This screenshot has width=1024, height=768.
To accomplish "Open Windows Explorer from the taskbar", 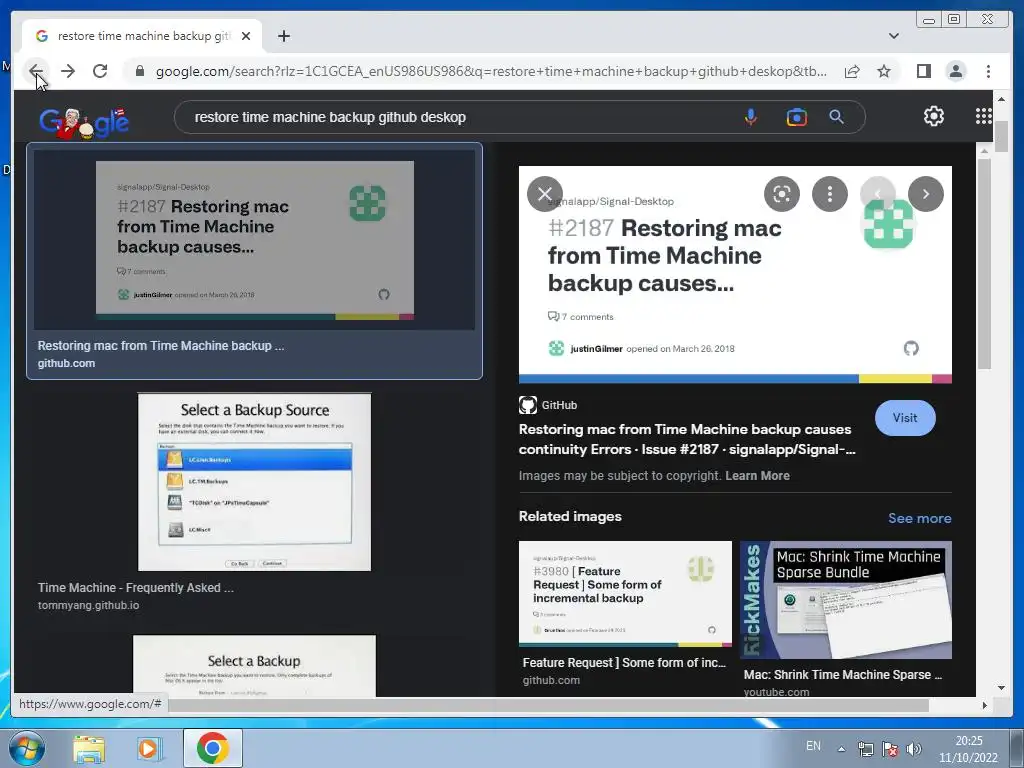I will click(89, 748).
